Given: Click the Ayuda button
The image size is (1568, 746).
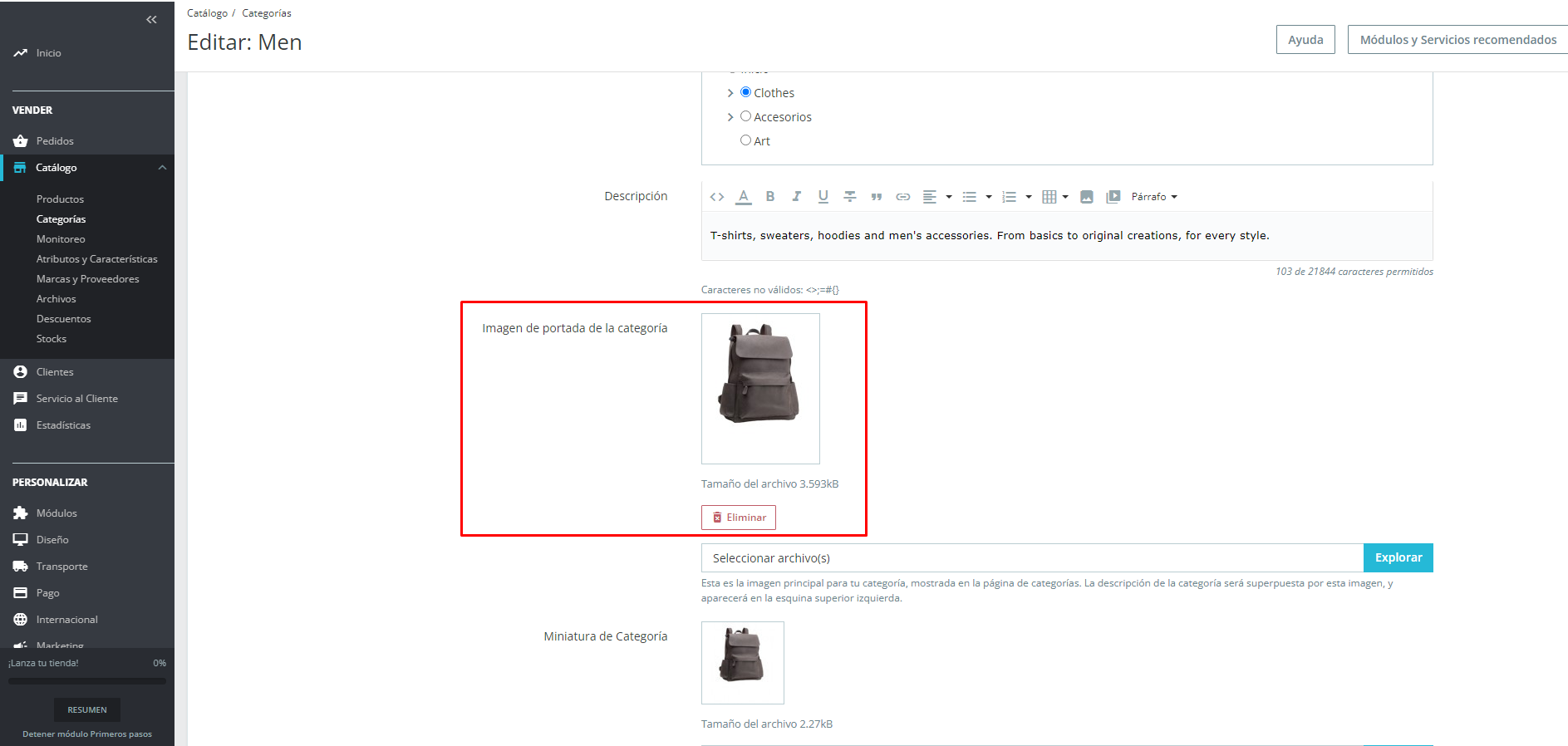Looking at the screenshot, I should (1305, 40).
